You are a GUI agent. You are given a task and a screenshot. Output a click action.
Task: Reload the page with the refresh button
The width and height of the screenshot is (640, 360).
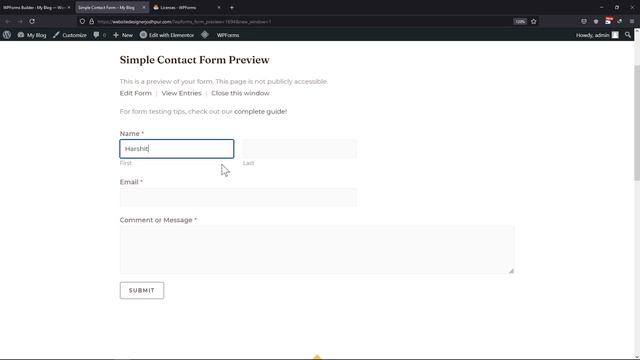point(32,21)
